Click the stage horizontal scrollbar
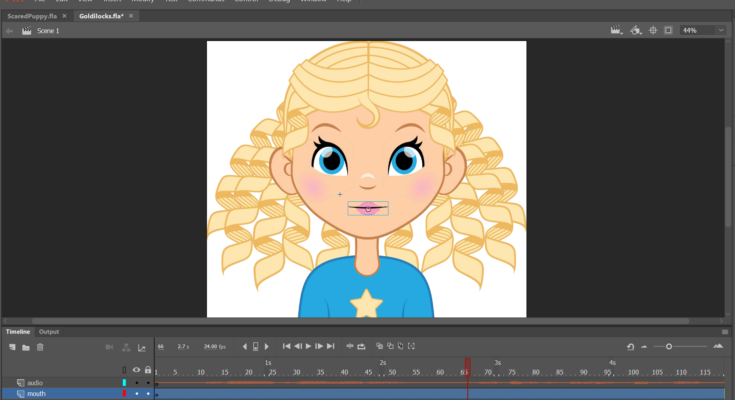The height and width of the screenshot is (400, 735). pos(361,321)
